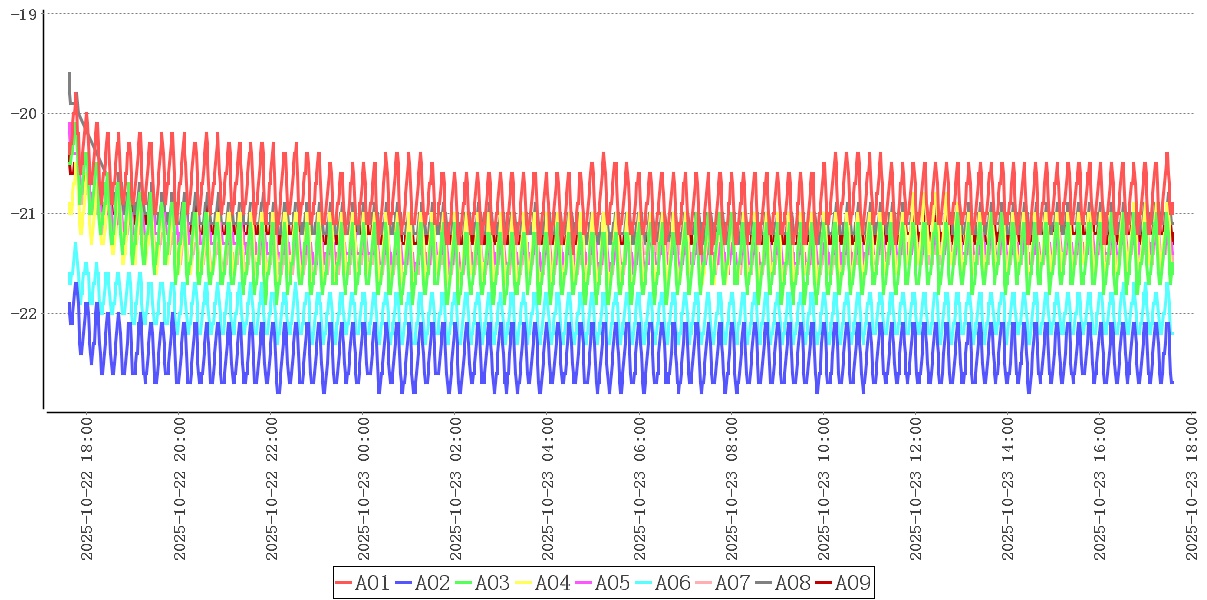Select the 2025-10-23 06:00 time label

(641, 490)
